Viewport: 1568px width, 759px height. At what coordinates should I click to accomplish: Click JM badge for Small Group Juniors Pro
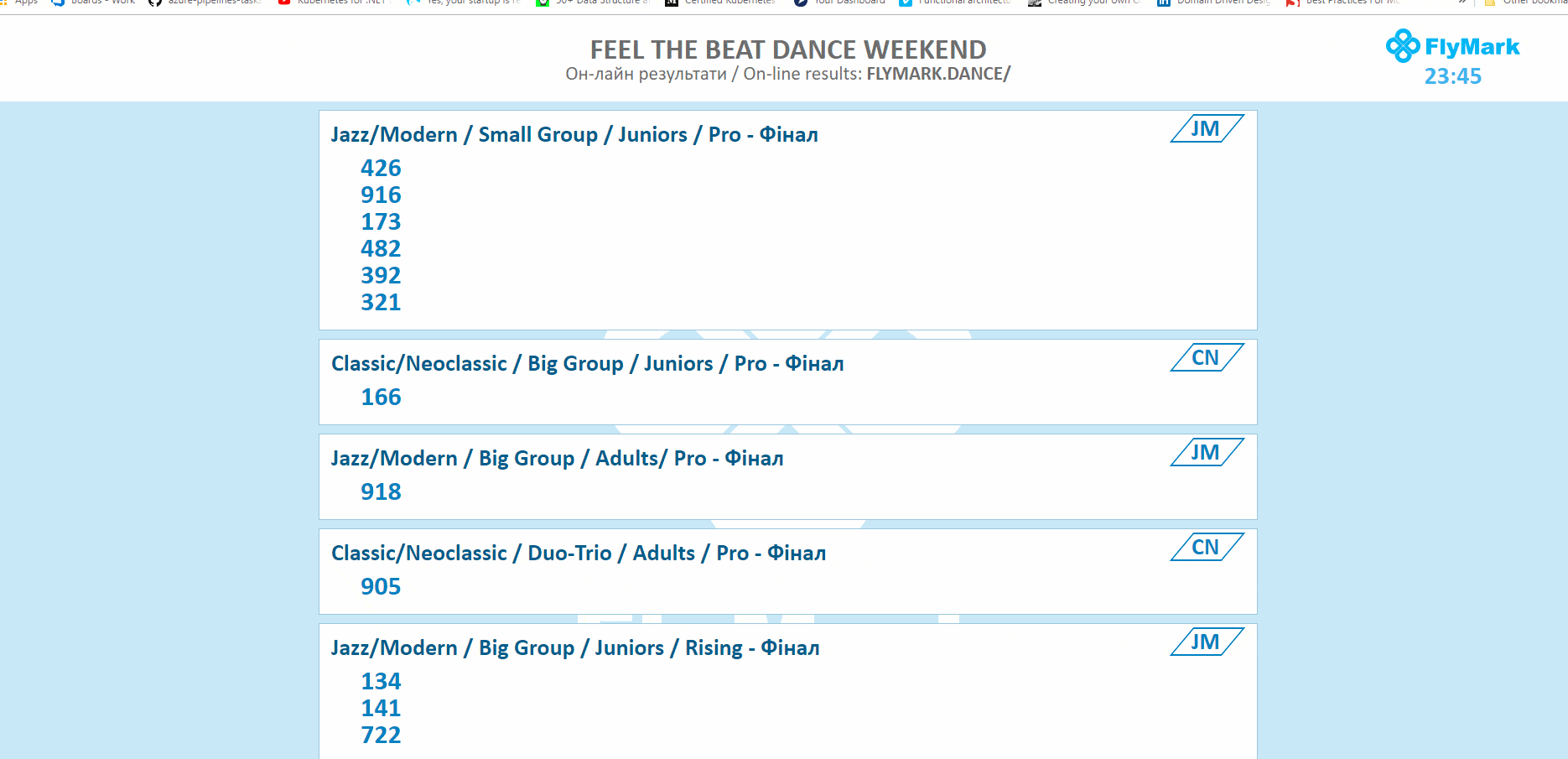1206,128
